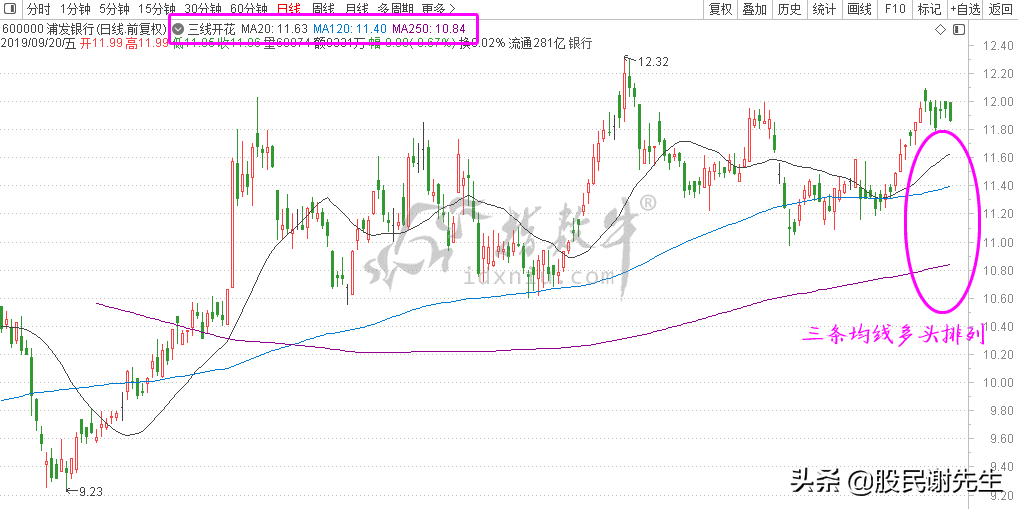Viewport: 1018px width, 509px height.
Task: Click the 11.00 price axis label
Action: click(x=998, y=242)
